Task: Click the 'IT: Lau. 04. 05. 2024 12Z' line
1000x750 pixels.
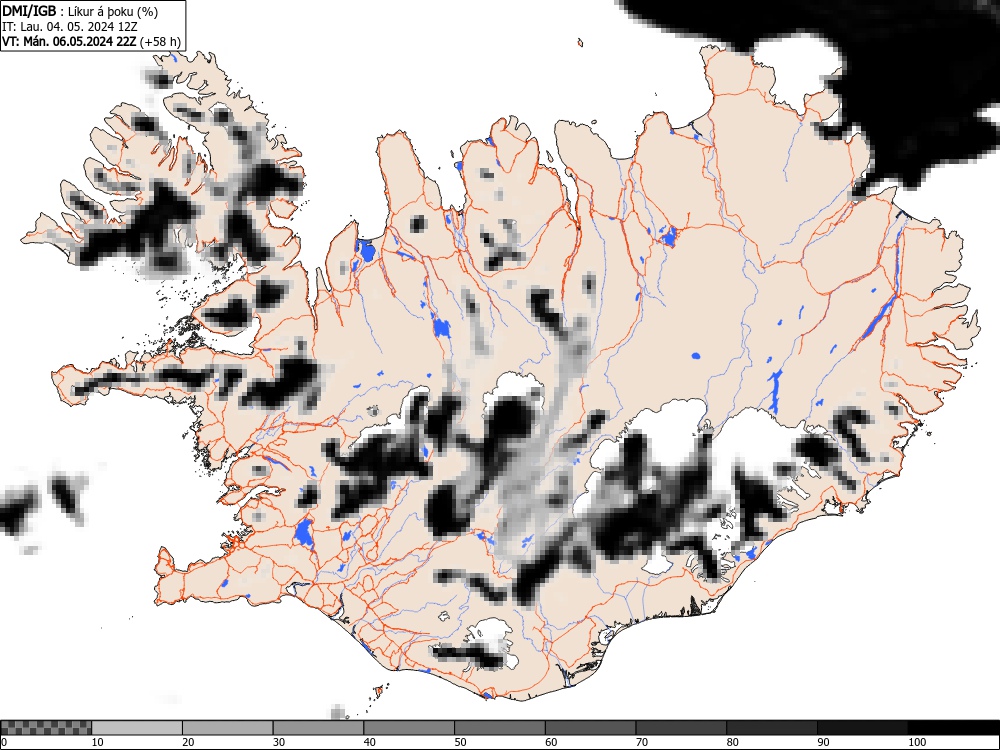Action: (70, 27)
